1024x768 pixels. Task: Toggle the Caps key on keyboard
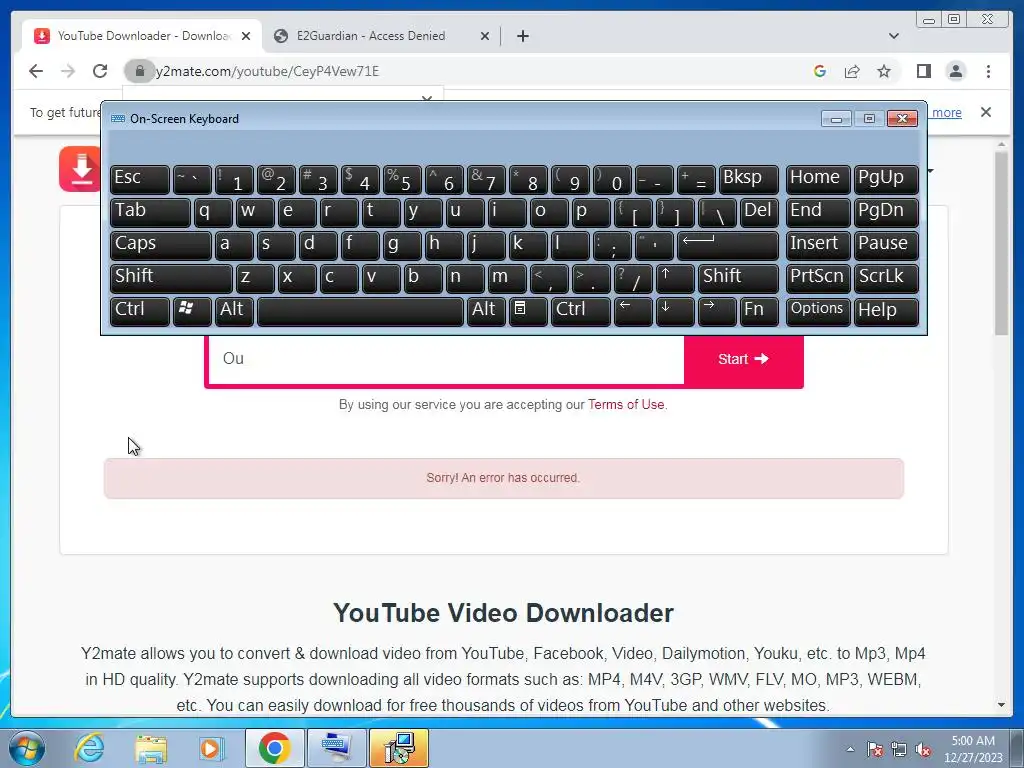click(x=161, y=245)
